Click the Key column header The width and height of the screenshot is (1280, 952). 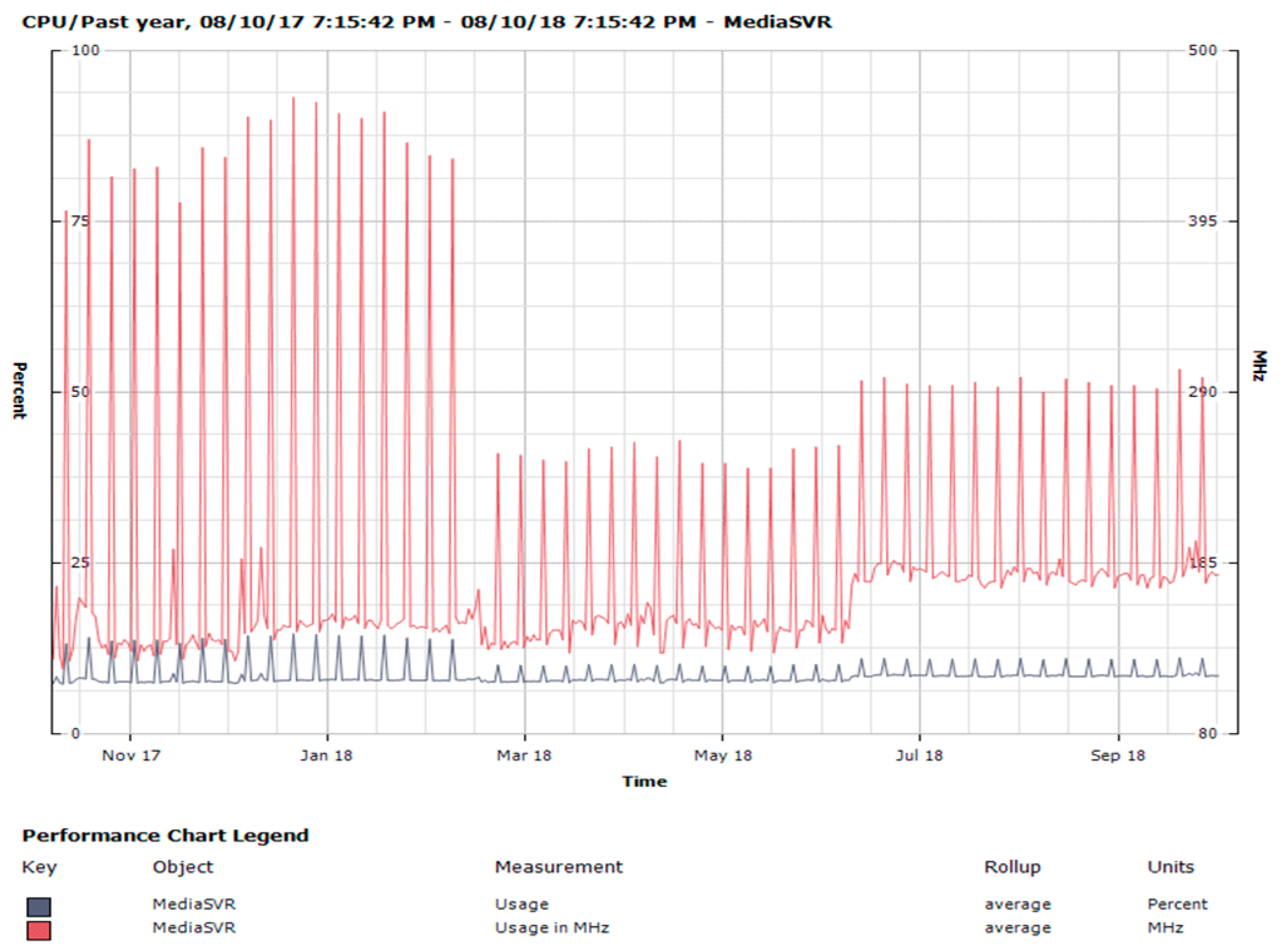click(x=39, y=867)
